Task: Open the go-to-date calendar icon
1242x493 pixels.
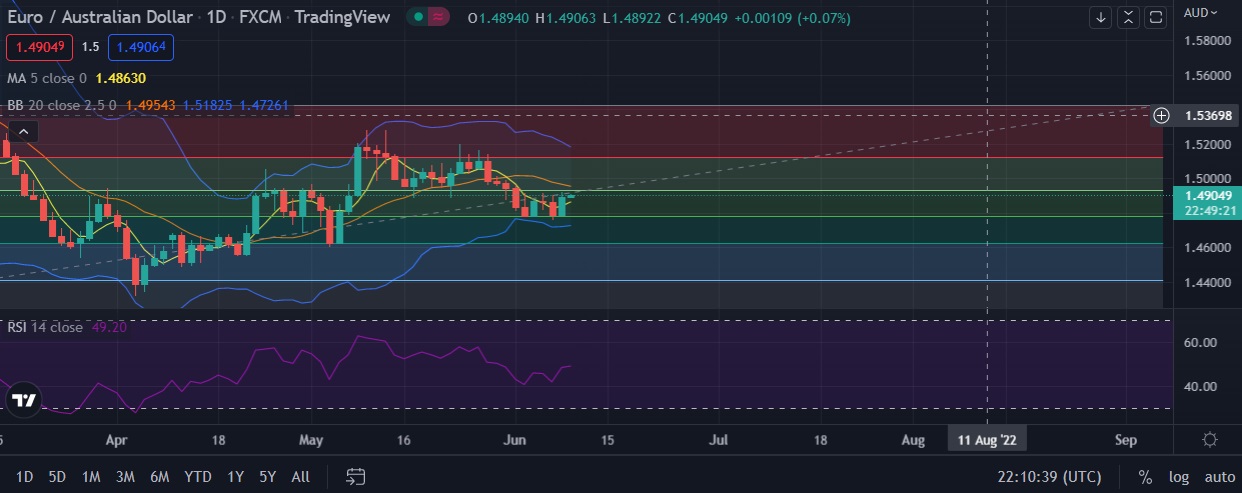Action: tap(355, 476)
